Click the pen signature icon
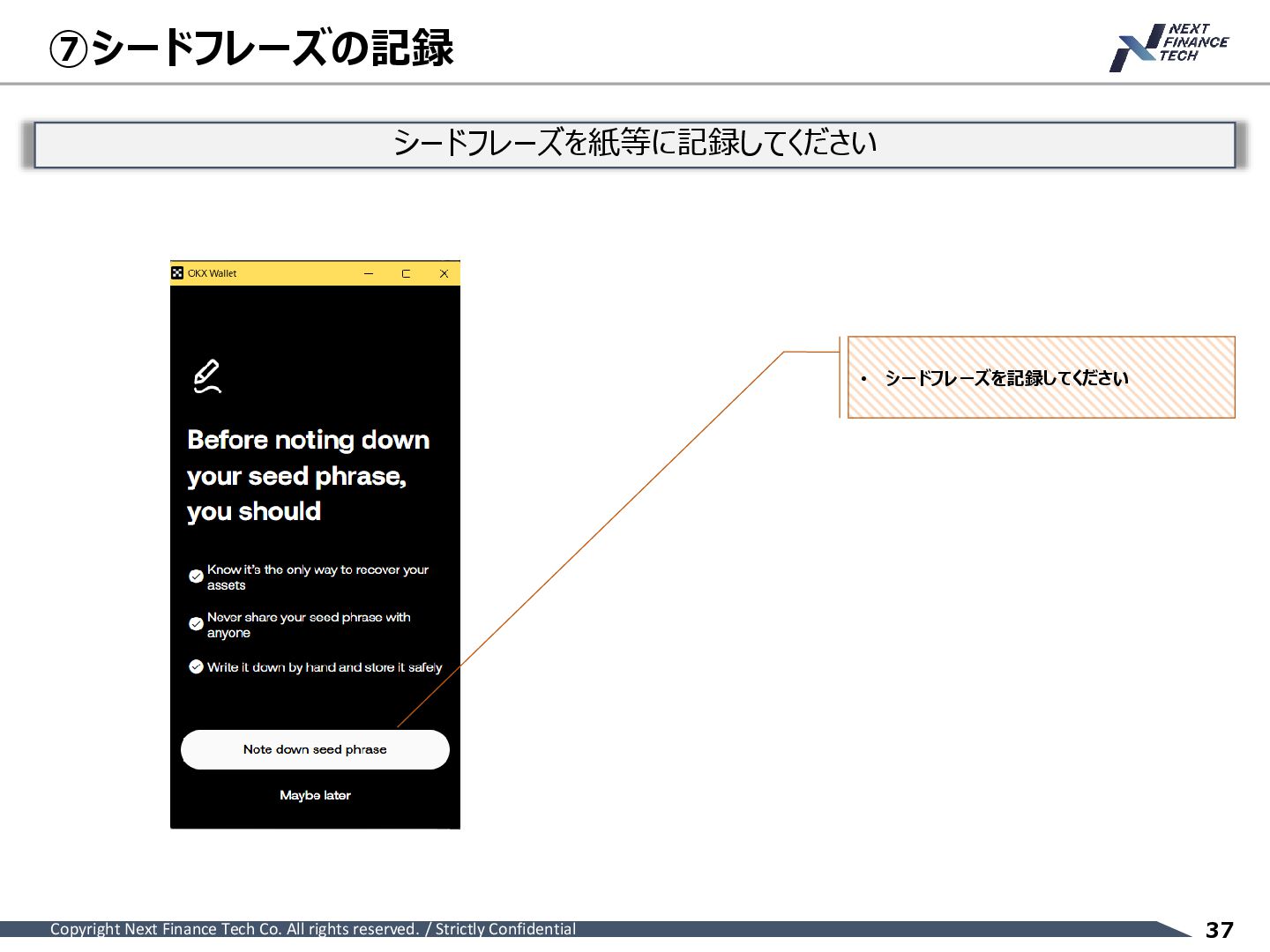Screen dimensions: 1270x952 point(207,376)
